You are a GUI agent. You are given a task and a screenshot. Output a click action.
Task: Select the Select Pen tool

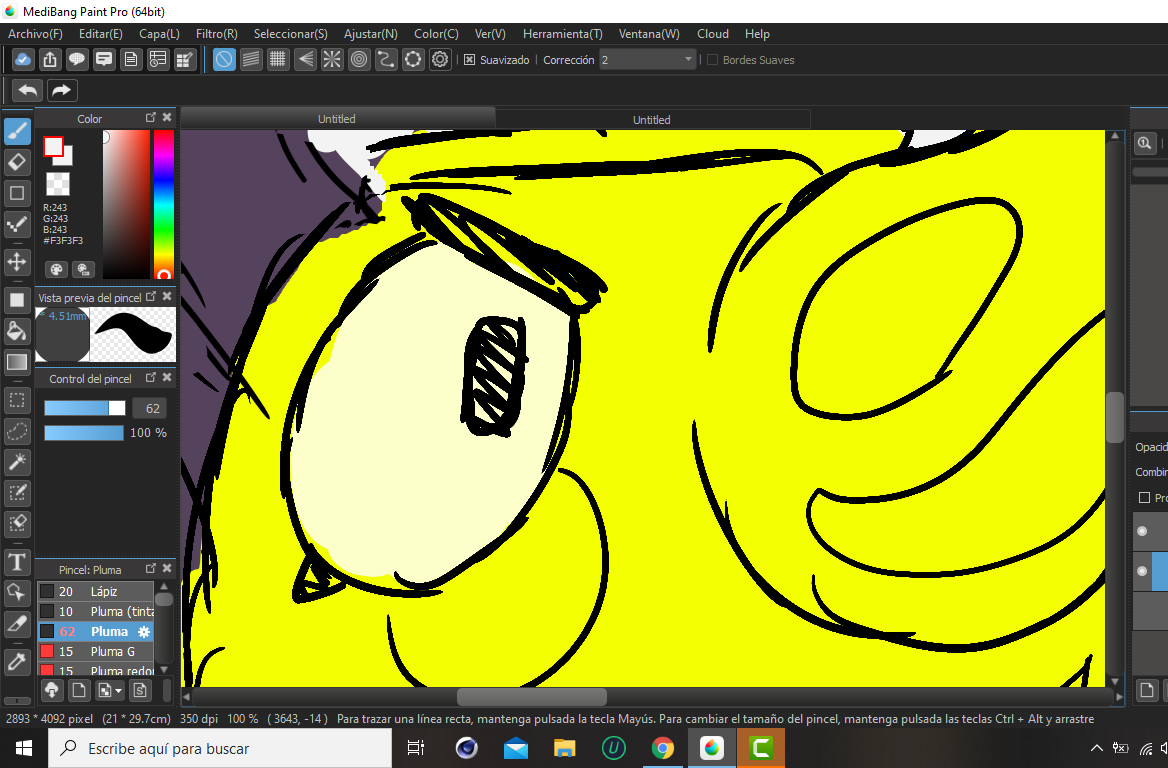tap(17, 492)
